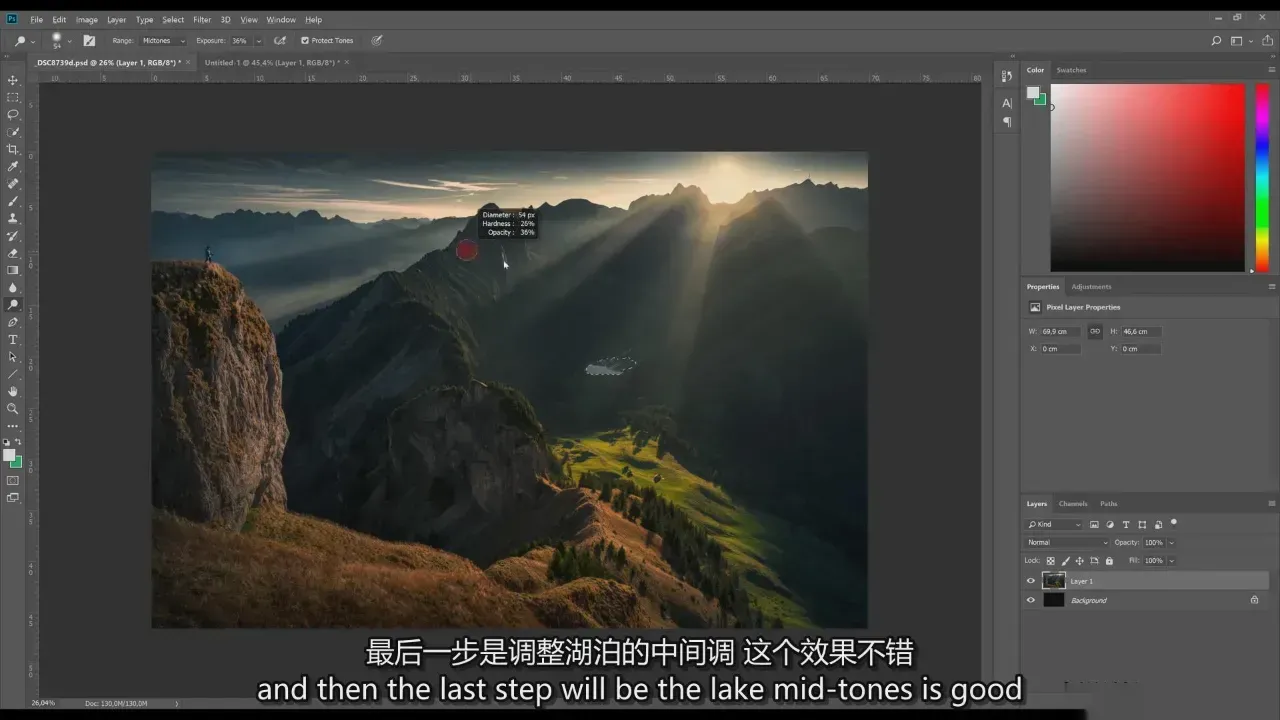Click the W width field in Properties
The height and width of the screenshot is (720, 1280).
[1061, 331]
